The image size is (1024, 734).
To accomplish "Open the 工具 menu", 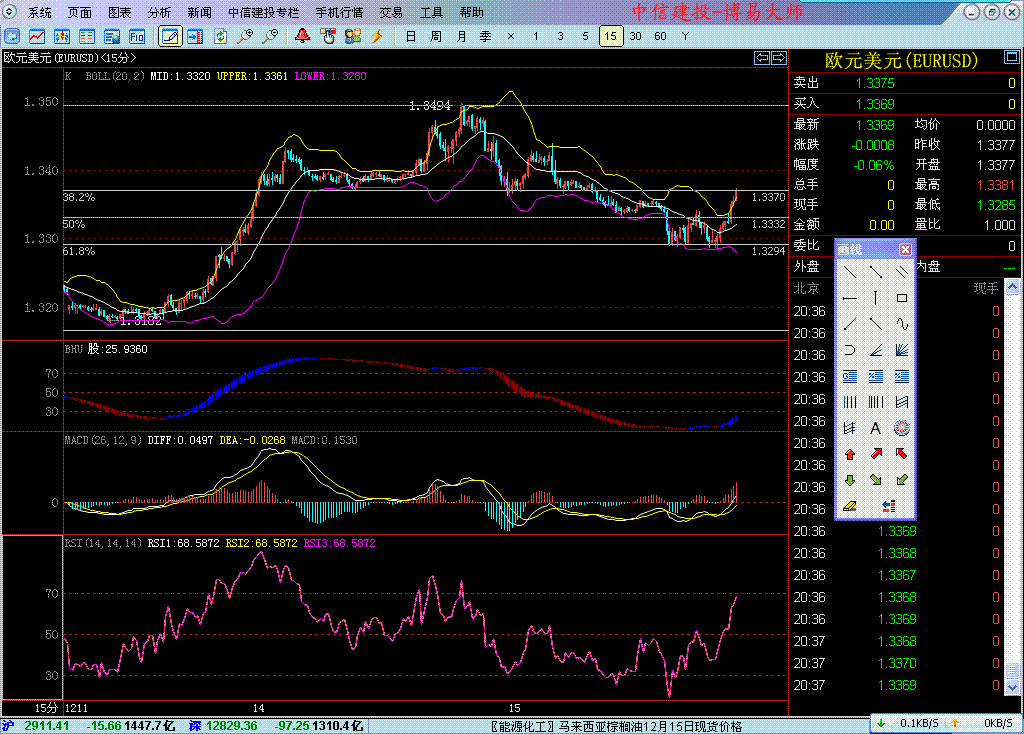I will pyautogui.click(x=431, y=13).
